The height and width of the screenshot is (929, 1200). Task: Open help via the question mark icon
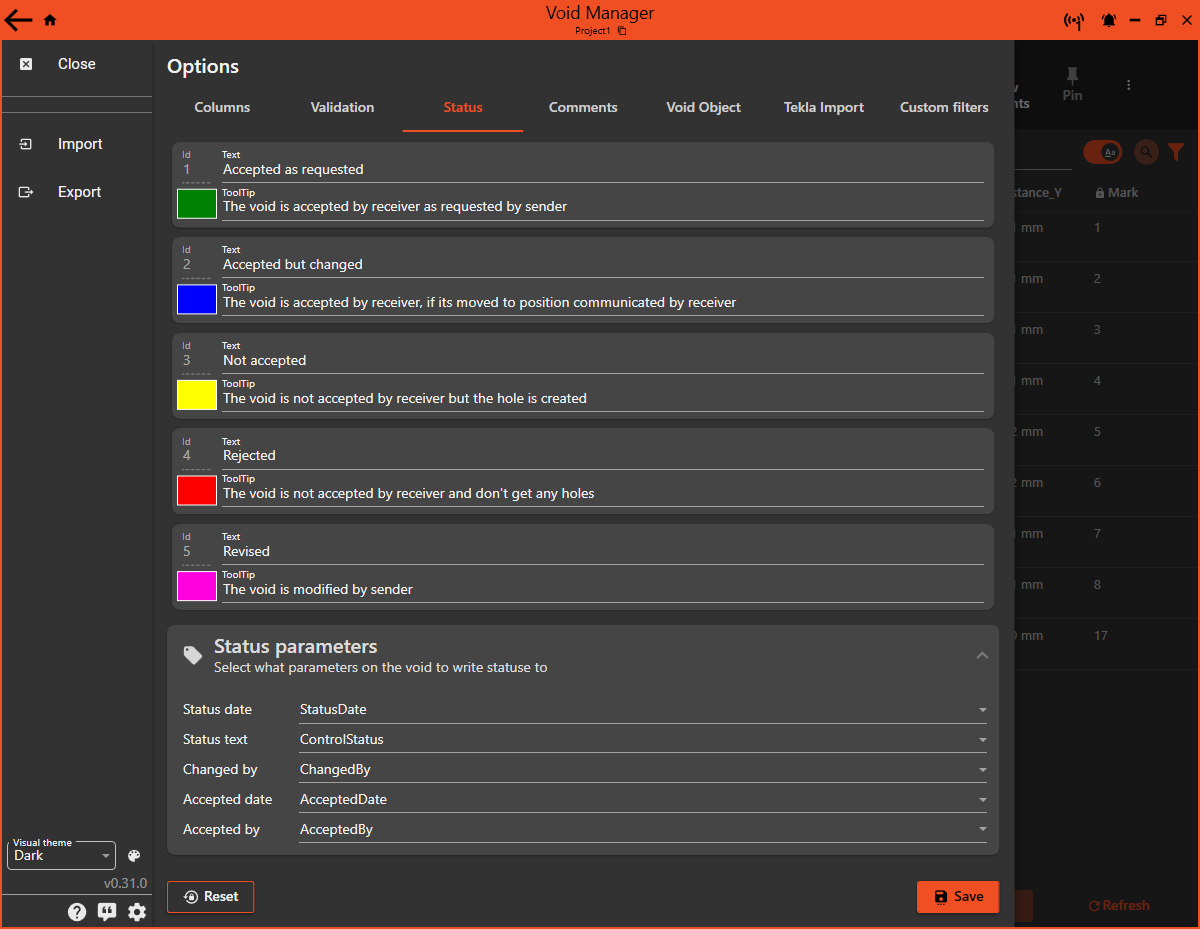click(77, 911)
